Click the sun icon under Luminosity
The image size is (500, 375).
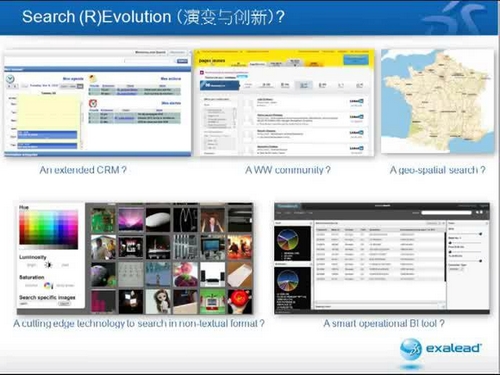coord(48,265)
